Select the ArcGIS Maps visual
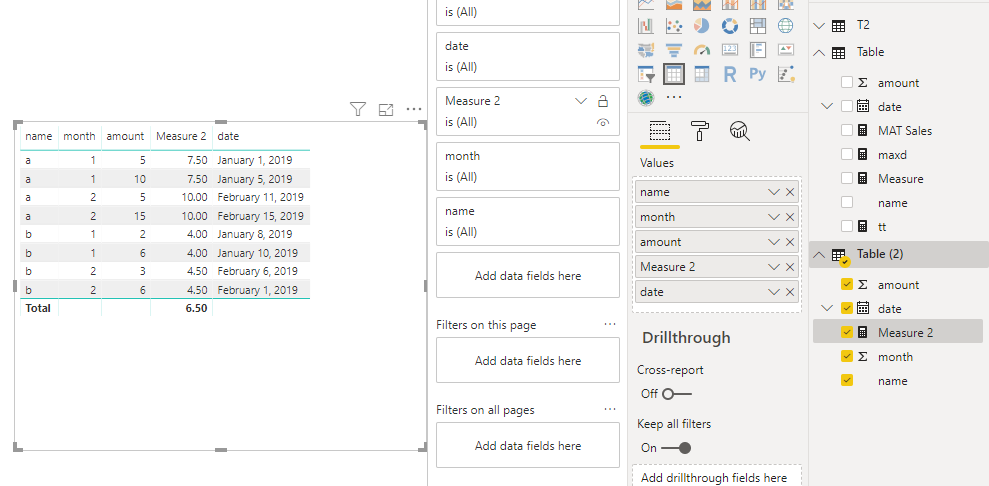This screenshot has width=989, height=486. click(646, 98)
